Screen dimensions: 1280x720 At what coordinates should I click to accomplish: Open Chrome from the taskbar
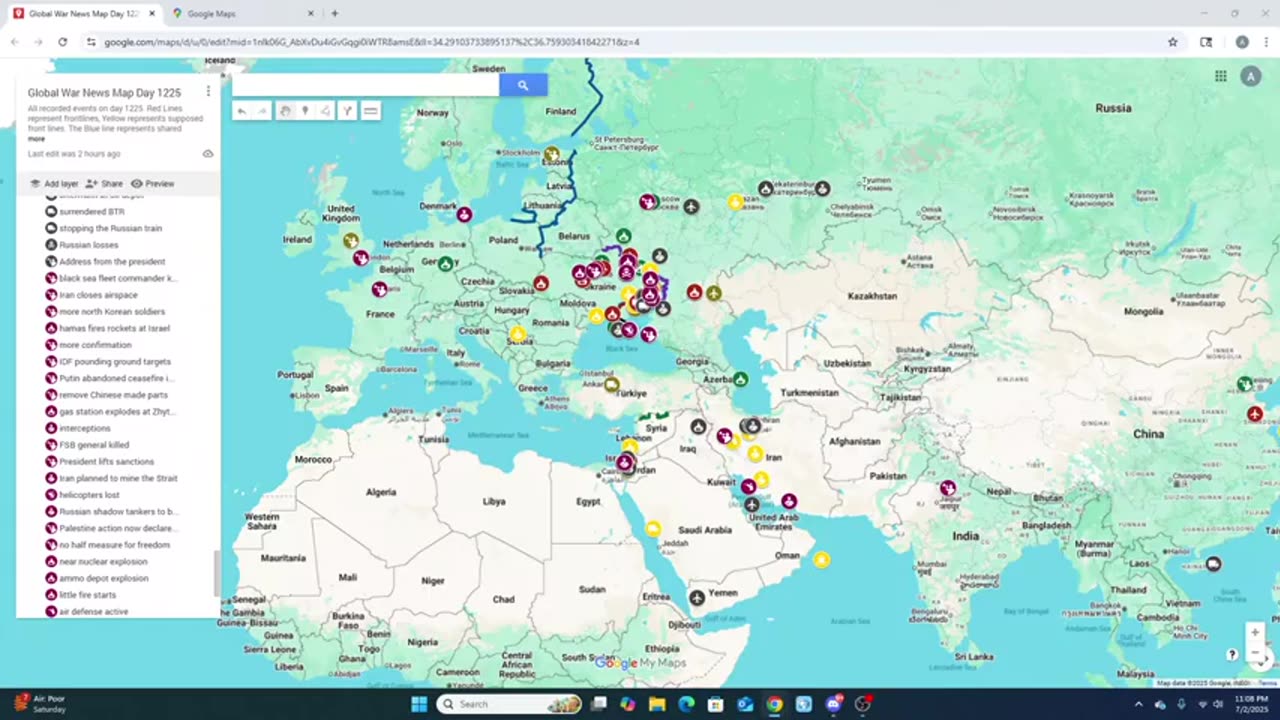[x=774, y=704]
